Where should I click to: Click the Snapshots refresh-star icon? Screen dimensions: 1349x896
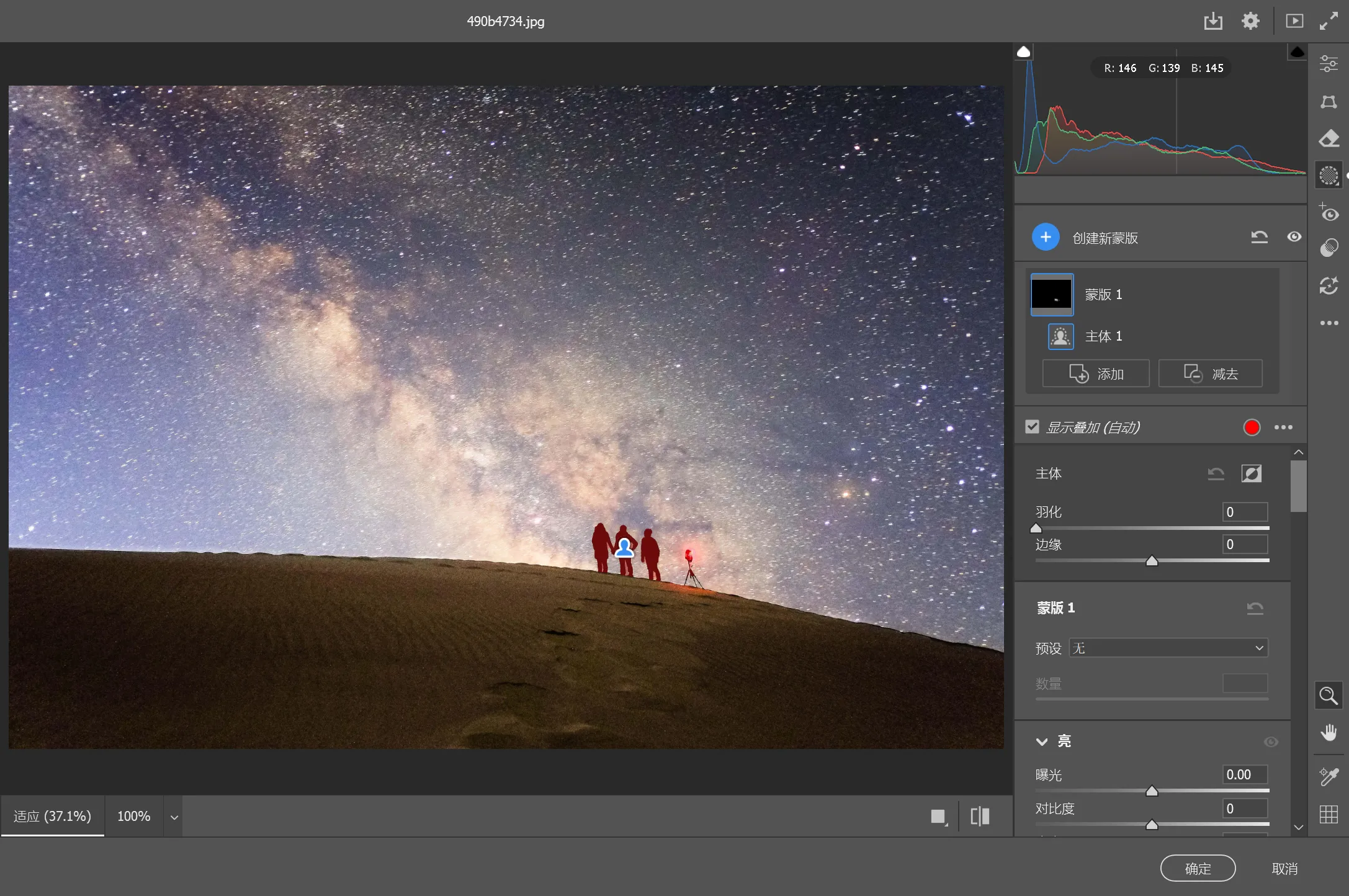tap(1329, 285)
